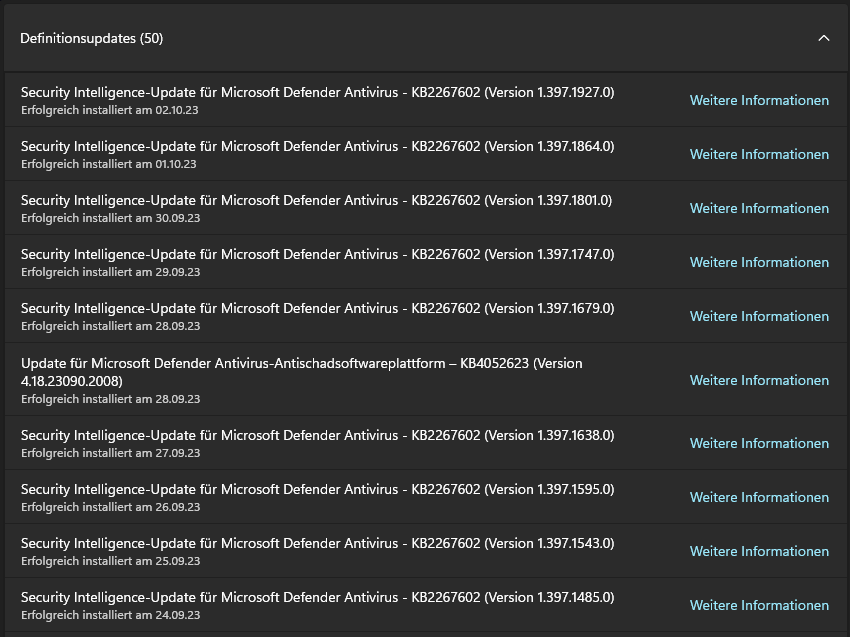Click the 'Erfolgreich installiert am 25.09.23' status
This screenshot has width=850, height=637.
(111, 561)
